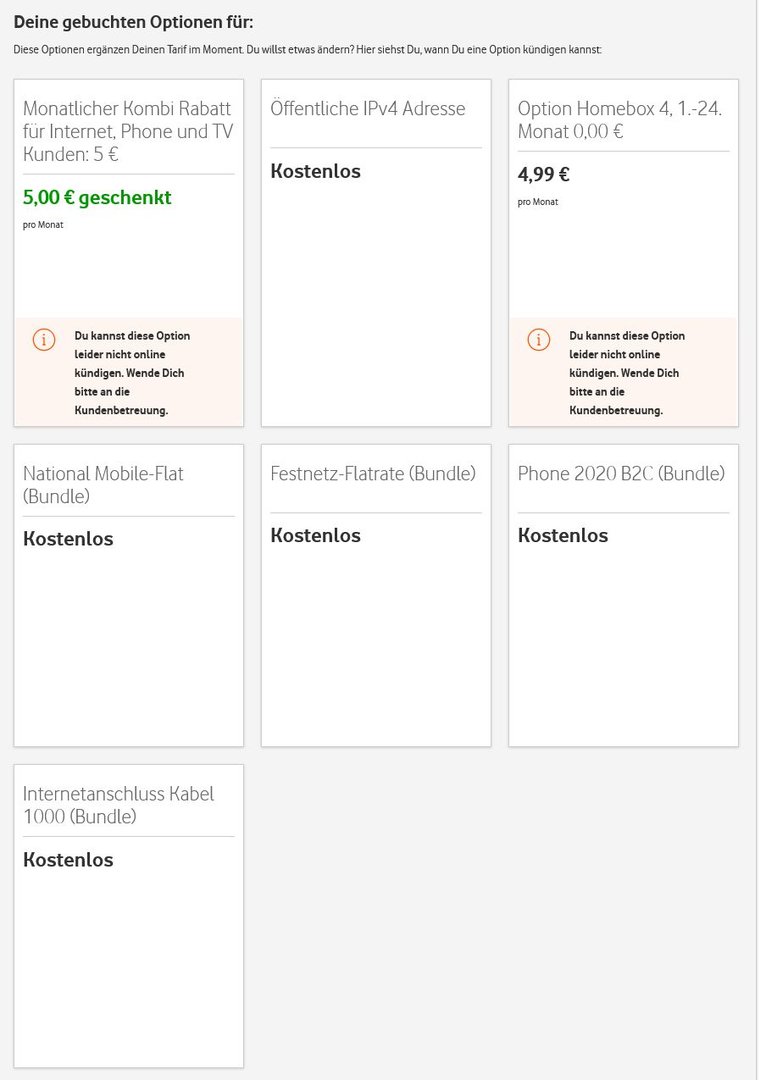The height and width of the screenshot is (1080, 766).
Task: Select the Internetanschluss Kabel 1000 (Bundle) title
Action: [118, 804]
